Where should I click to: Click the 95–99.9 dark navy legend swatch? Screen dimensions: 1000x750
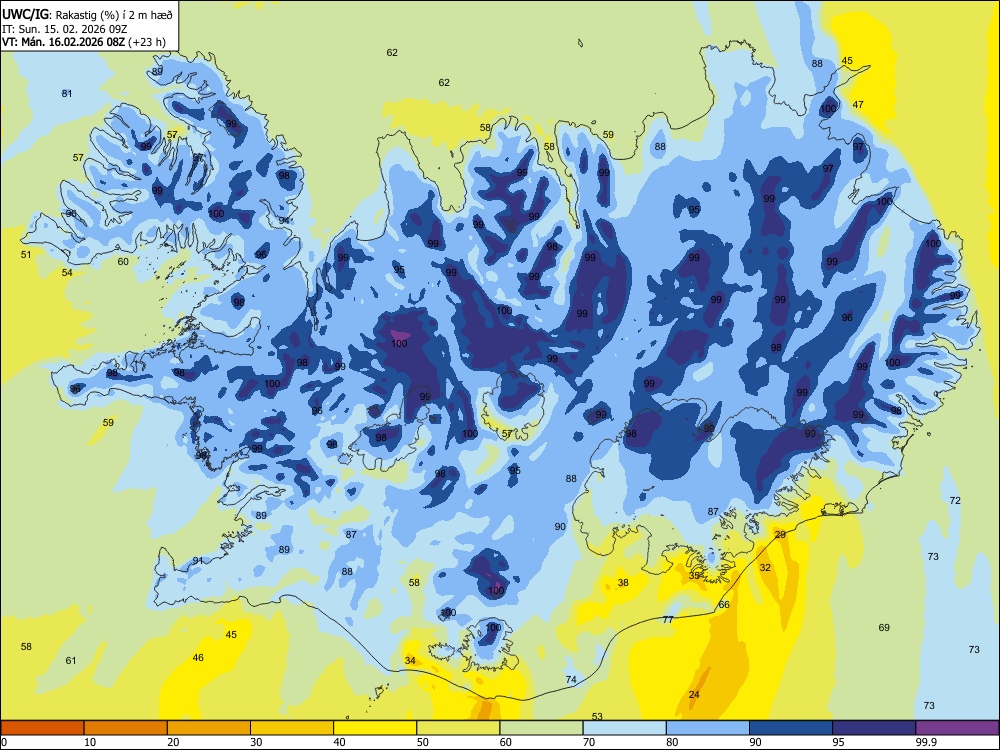tap(874, 728)
